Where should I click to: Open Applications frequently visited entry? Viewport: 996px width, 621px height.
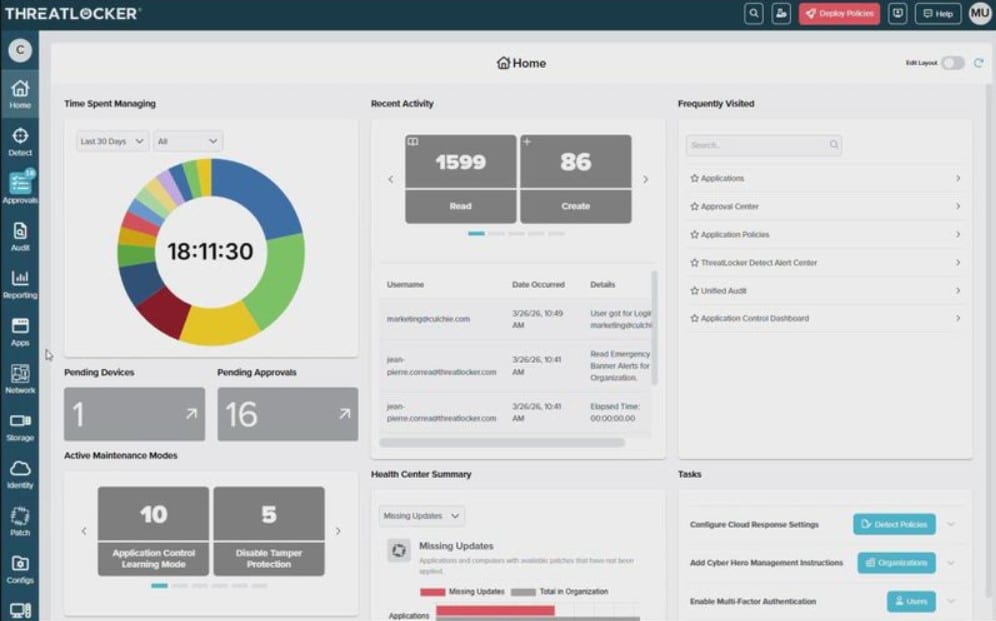(825, 178)
